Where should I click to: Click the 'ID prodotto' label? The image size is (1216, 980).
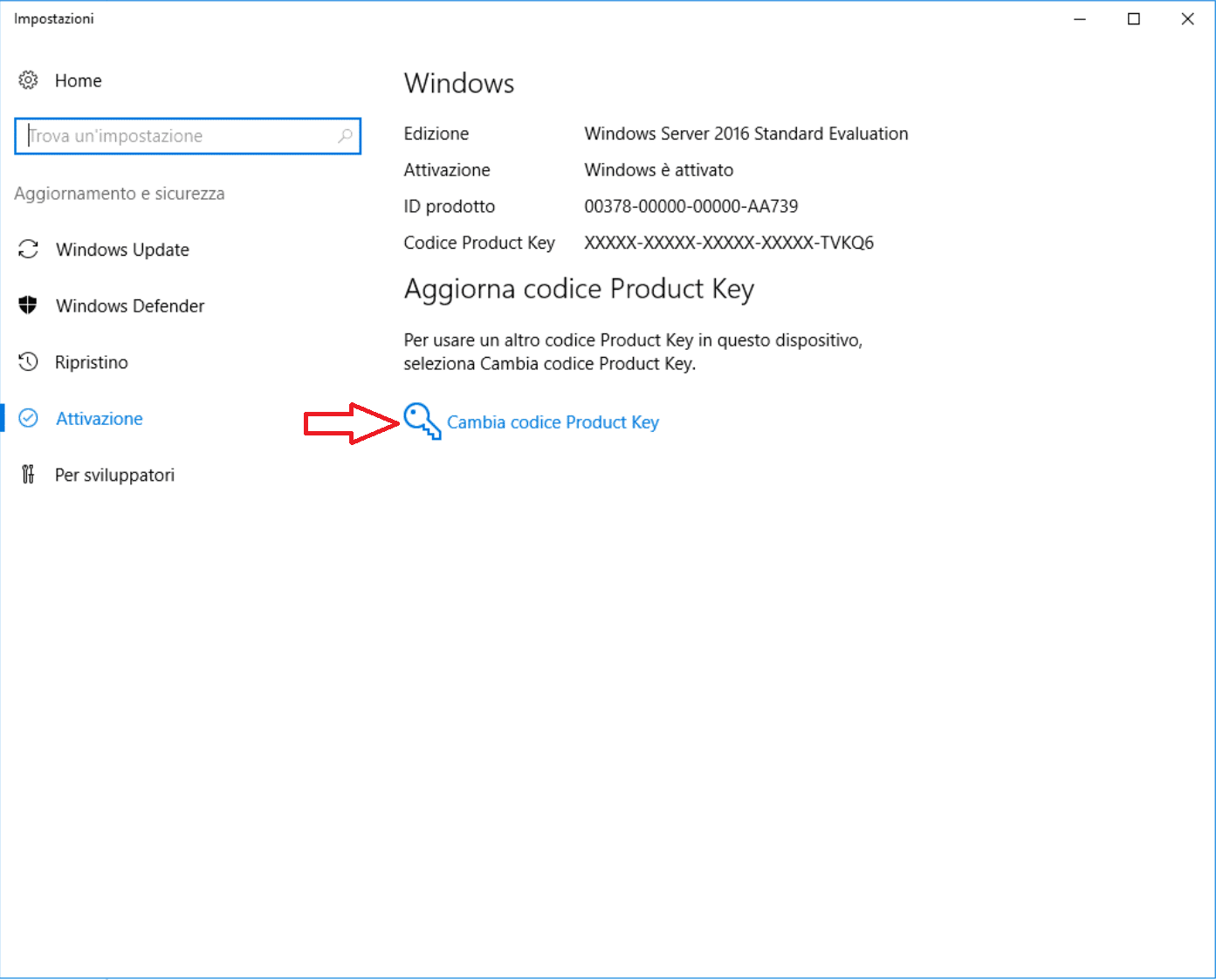point(450,207)
